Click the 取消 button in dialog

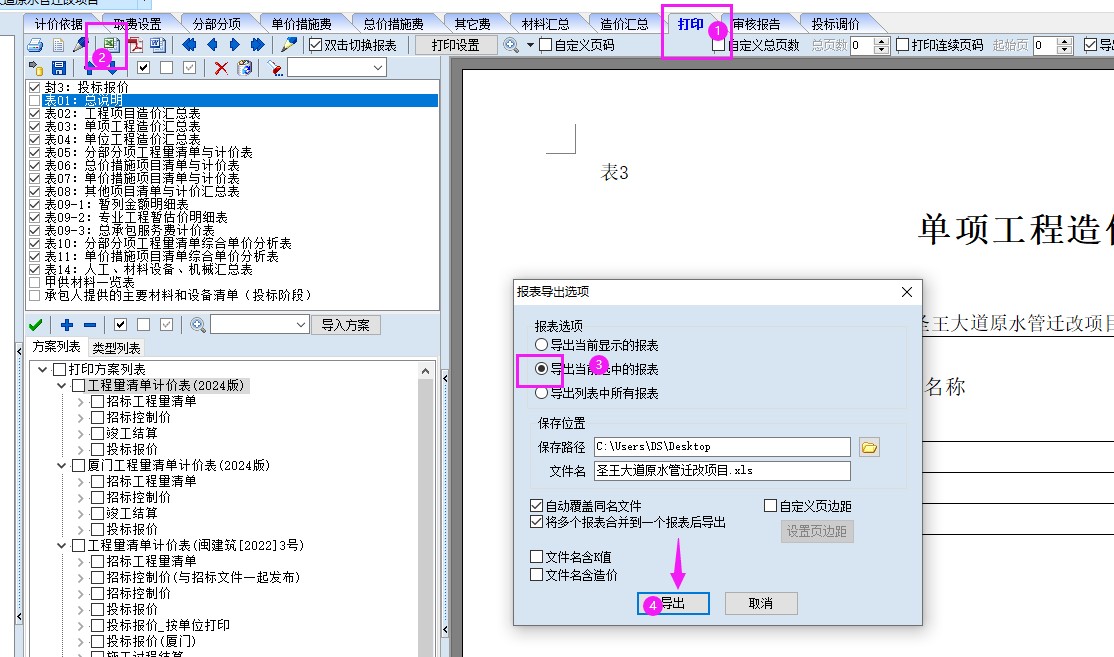pyautogui.click(x=761, y=603)
